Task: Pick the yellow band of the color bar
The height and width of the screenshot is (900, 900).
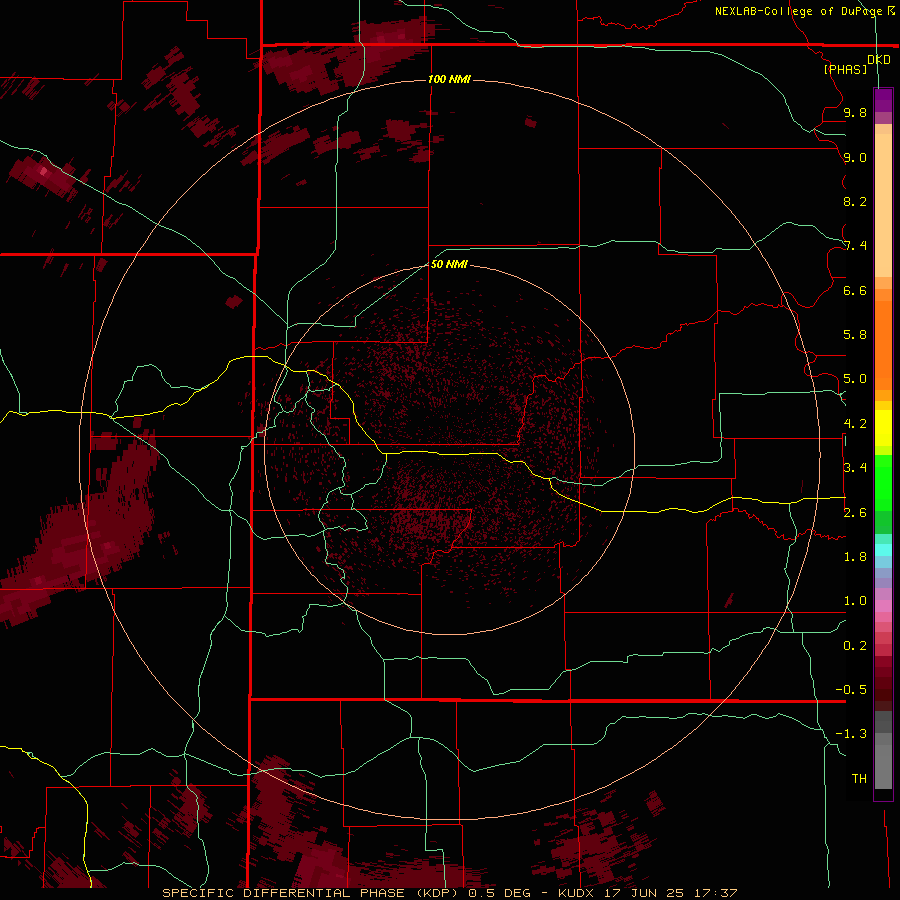Action: click(883, 428)
